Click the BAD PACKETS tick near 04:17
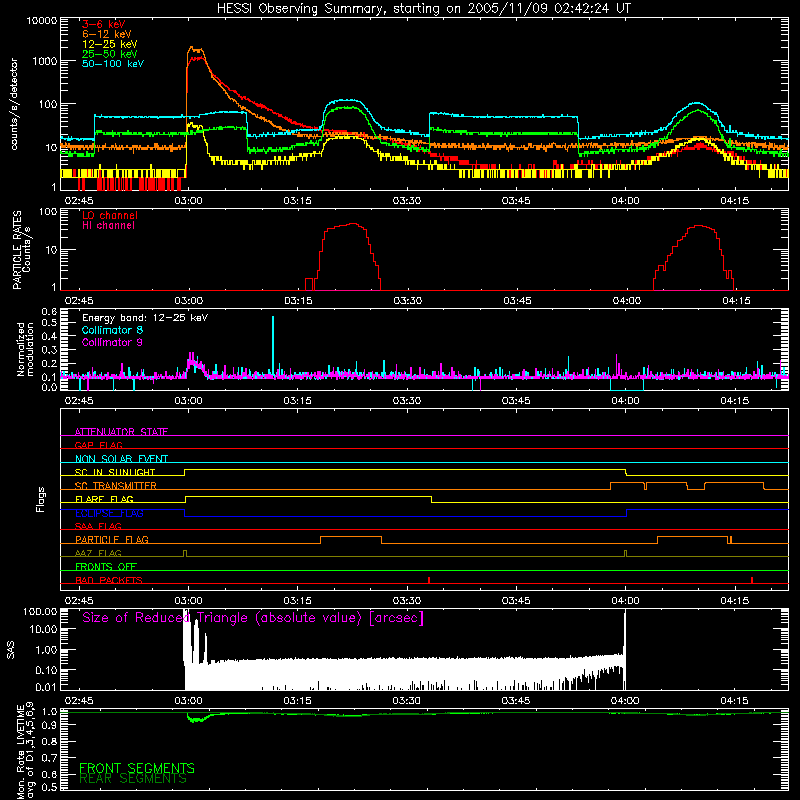The height and width of the screenshot is (800, 800). (752, 580)
